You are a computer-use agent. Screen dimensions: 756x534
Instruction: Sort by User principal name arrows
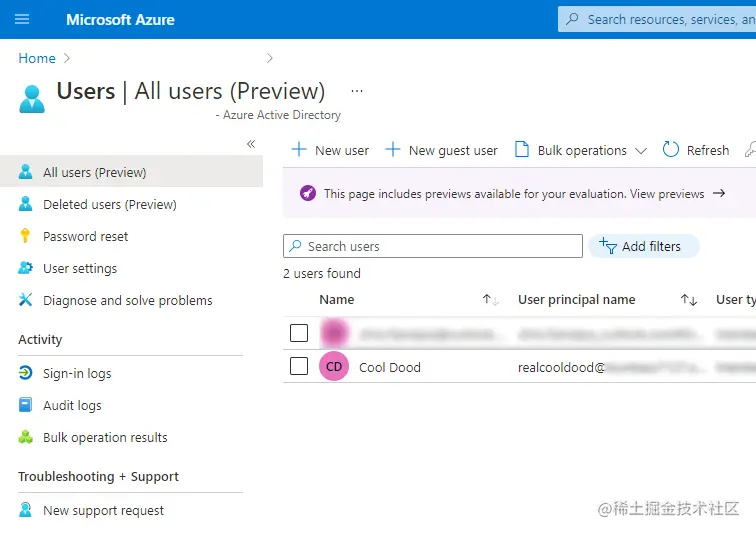688,300
